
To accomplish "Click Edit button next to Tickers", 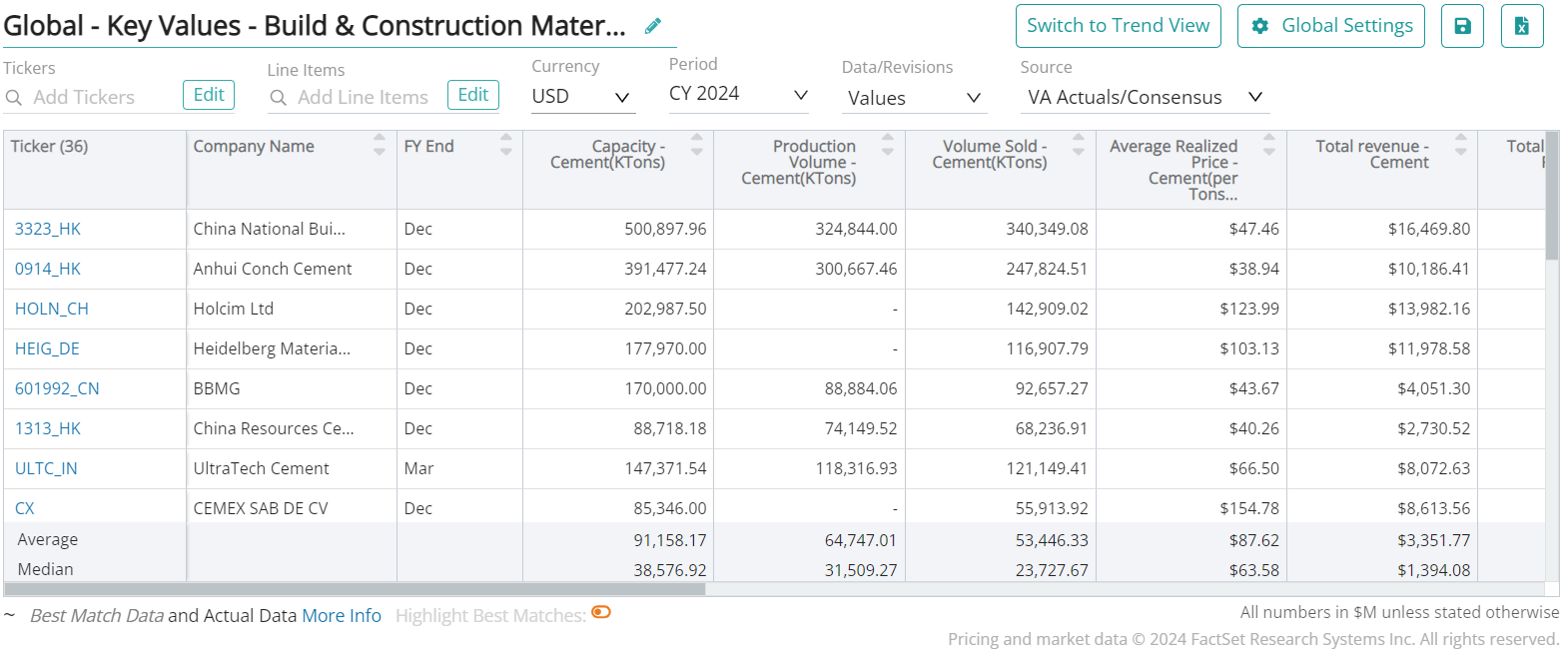I will 209,95.
